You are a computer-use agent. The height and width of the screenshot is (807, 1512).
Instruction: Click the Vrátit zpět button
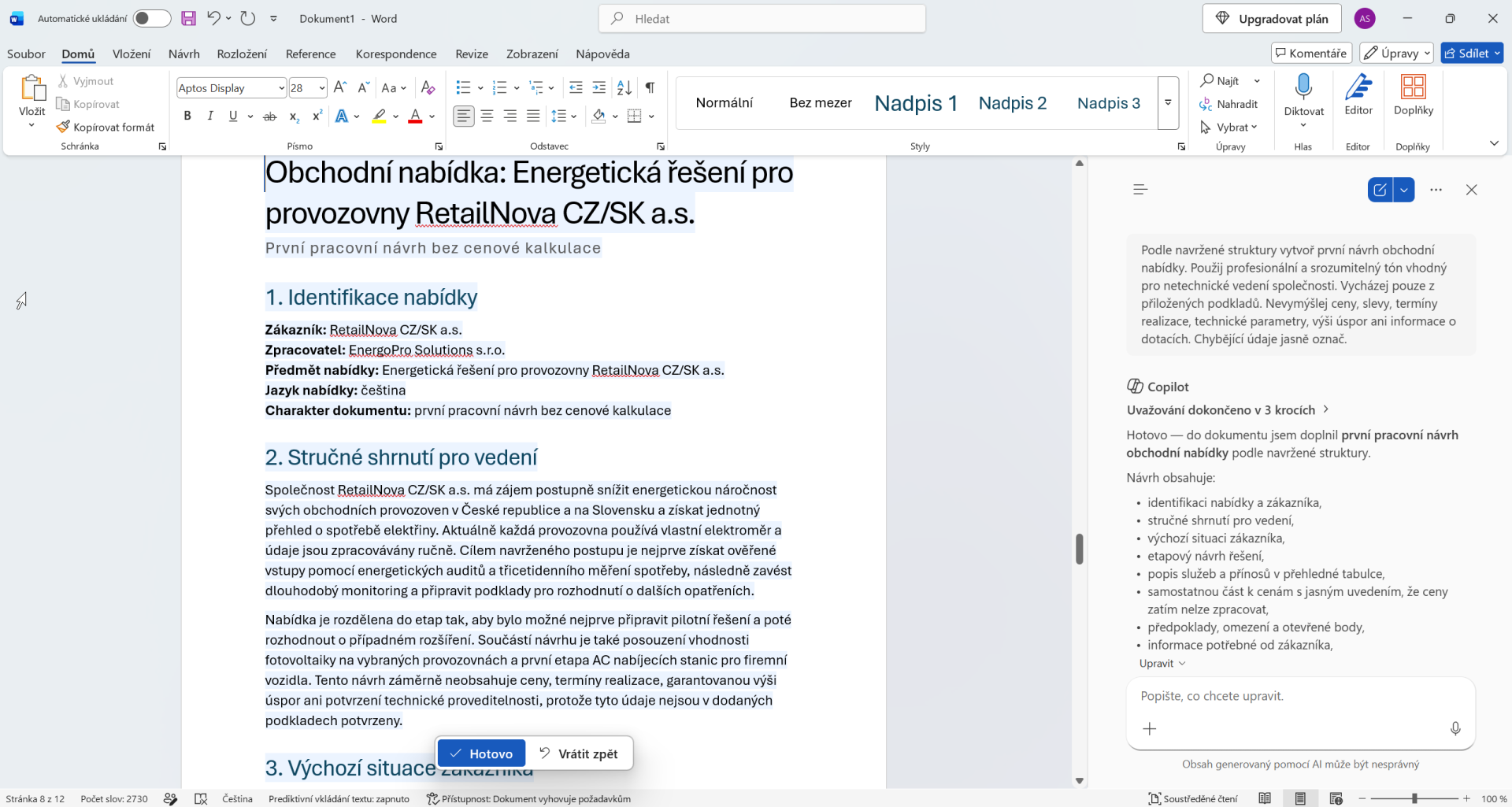[x=579, y=753]
